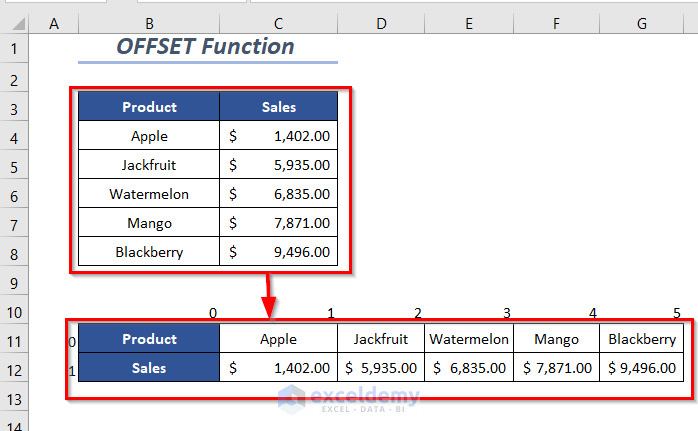
Task: Click the Product label in row 11
Action: point(149,339)
